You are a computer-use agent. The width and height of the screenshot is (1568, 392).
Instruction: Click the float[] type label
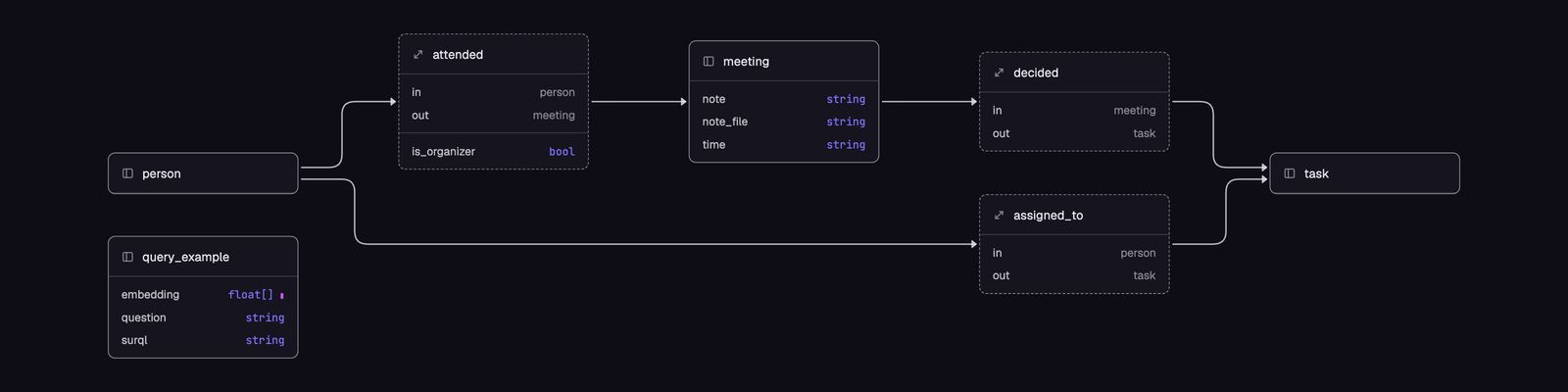tap(251, 295)
